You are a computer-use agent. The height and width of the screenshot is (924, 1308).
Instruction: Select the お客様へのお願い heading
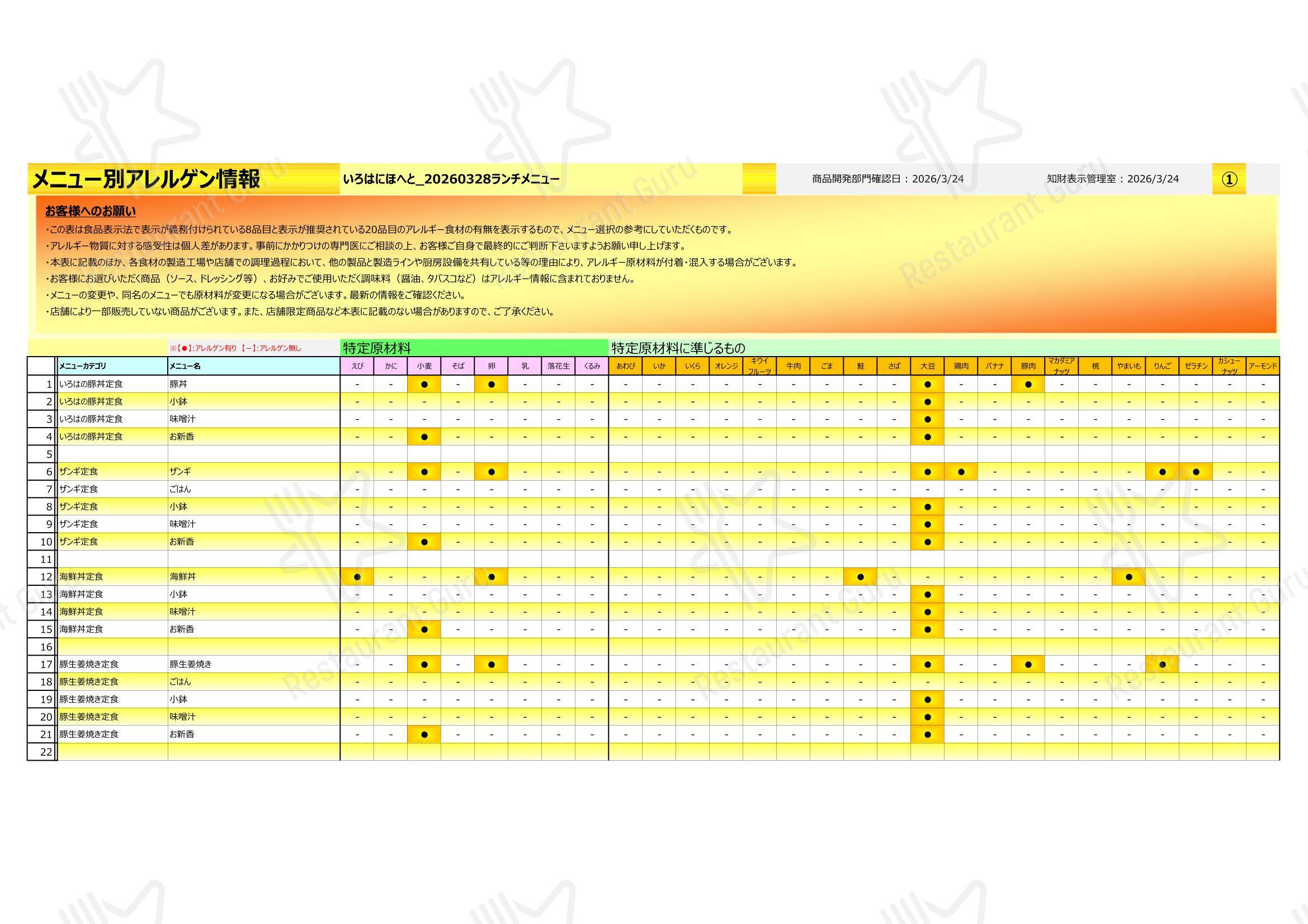tap(91, 211)
